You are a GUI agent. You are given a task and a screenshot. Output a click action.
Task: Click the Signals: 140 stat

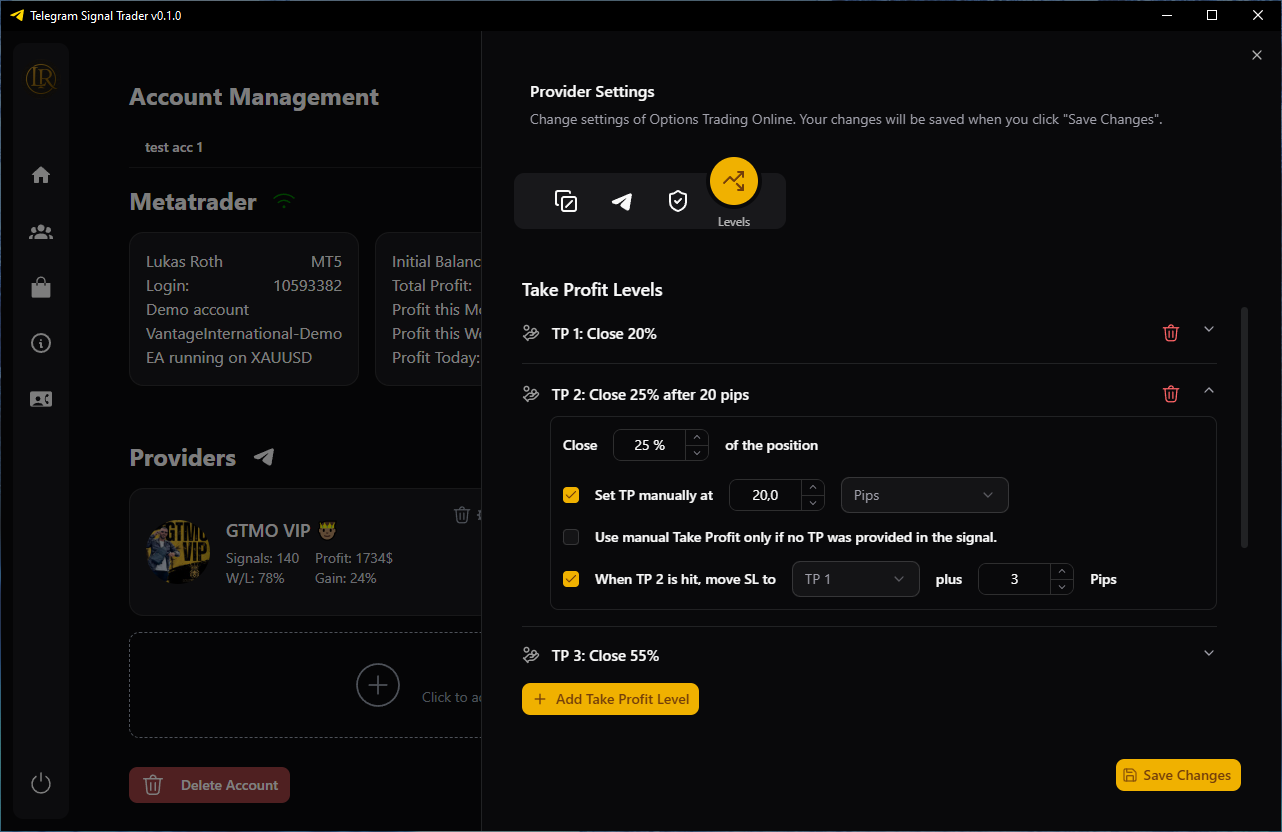click(263, 558)
